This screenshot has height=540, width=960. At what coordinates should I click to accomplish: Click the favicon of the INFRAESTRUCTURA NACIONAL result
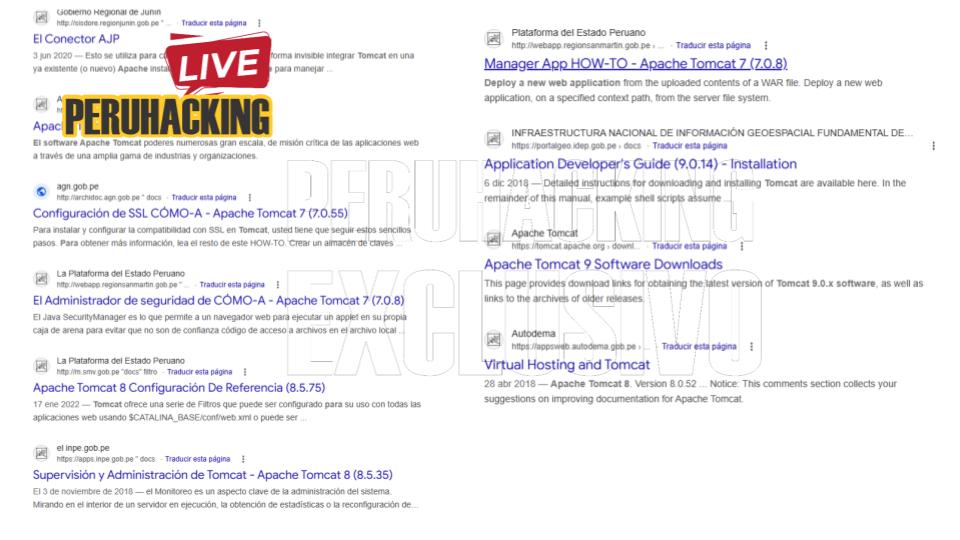pyautogui.click(x=493, y=139)
